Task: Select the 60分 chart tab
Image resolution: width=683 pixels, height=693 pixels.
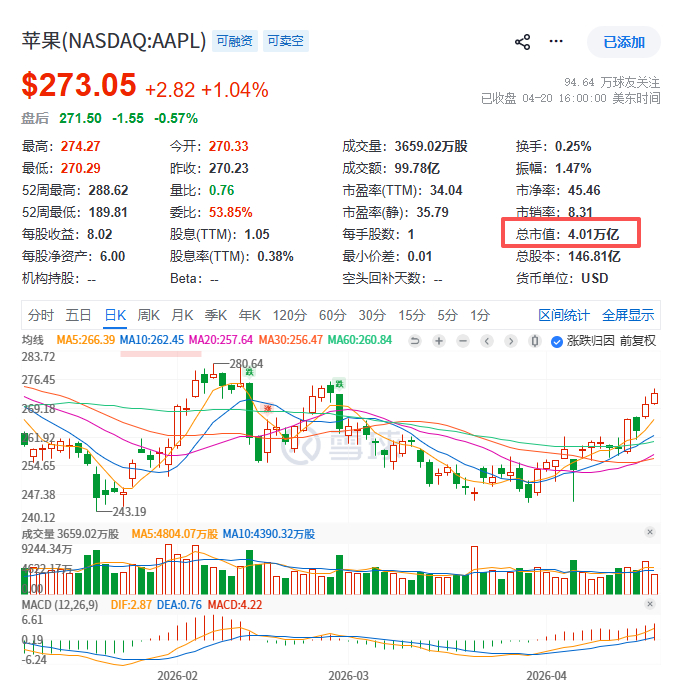Action: tap(332, 315)
